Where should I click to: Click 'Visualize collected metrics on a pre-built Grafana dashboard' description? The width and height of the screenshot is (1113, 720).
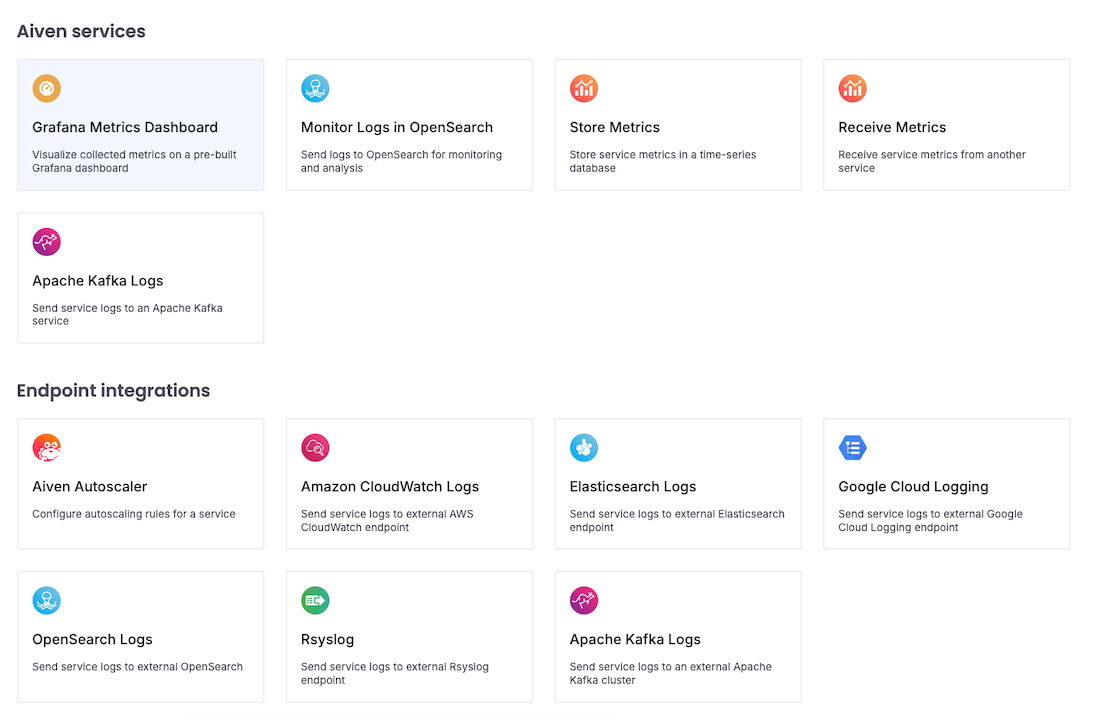134,161
